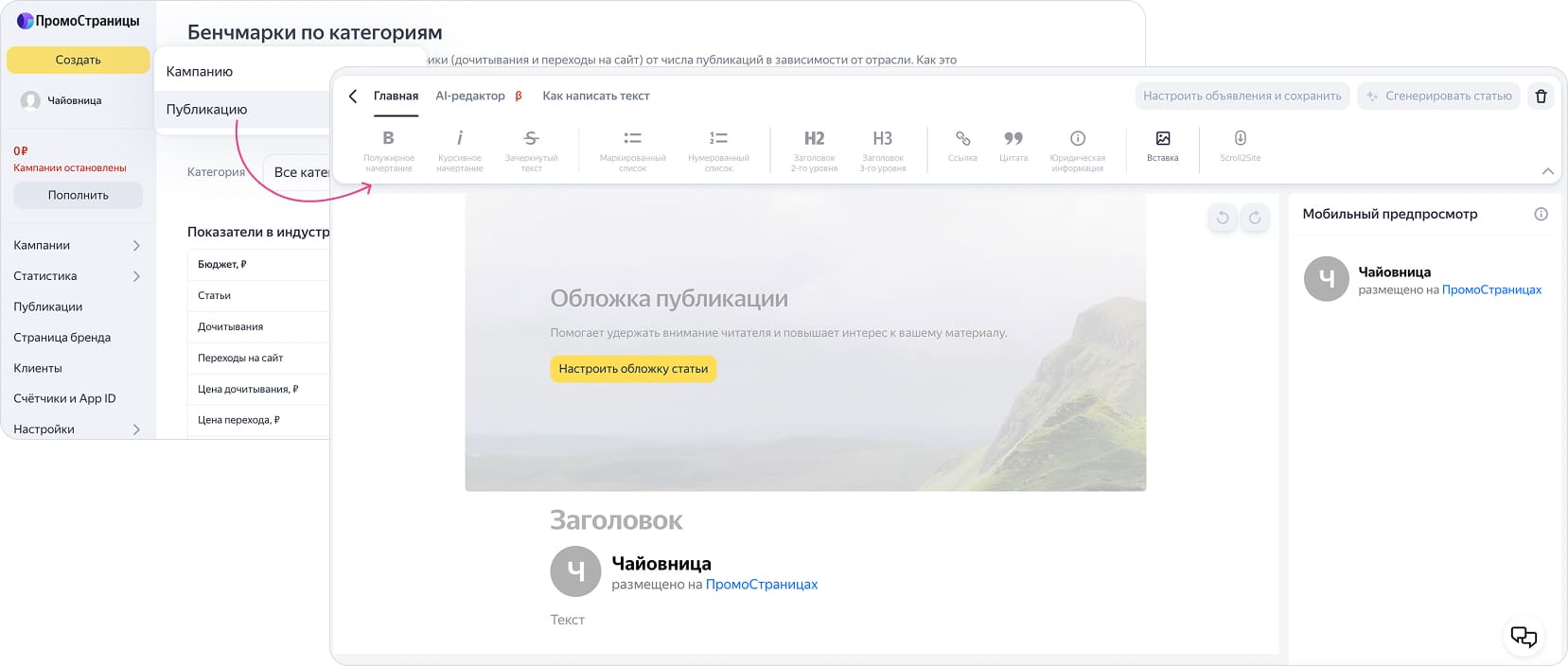Open the Вставка image insert tool
Screen dimensions: 1568x666
pos(1162,147)
